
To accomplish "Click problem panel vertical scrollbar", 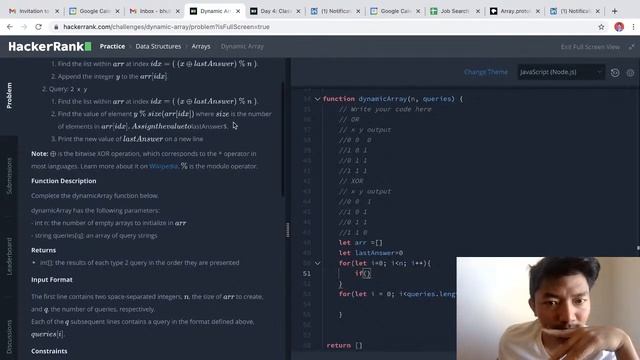I will click(282, 139).
